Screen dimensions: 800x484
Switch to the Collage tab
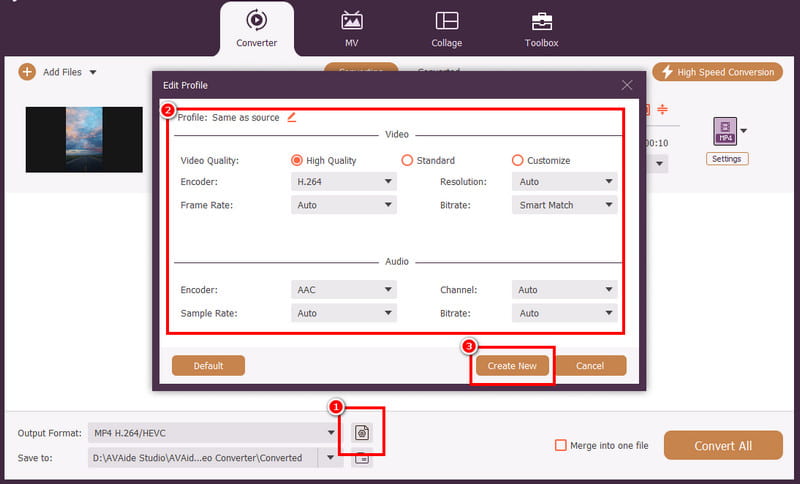(x=447, y=29)
